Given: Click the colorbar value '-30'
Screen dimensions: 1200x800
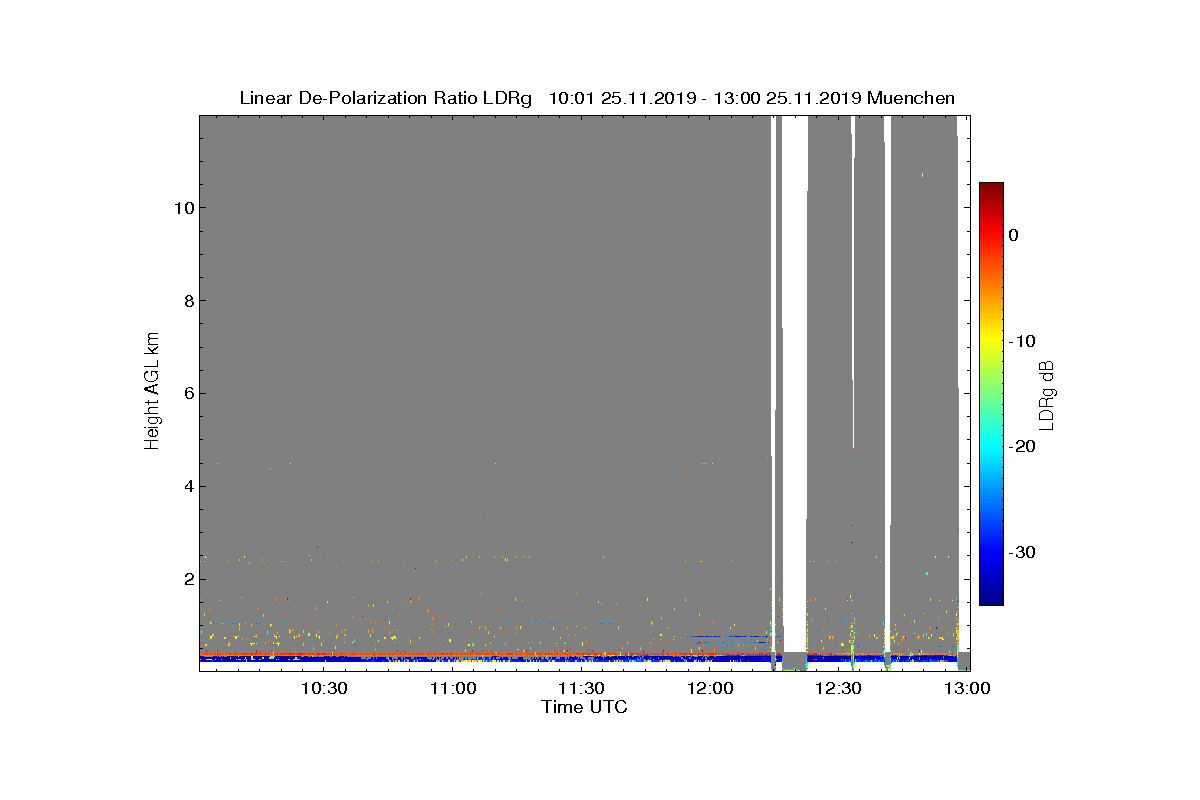Looking at the screenshot, I should (1021, 553).
